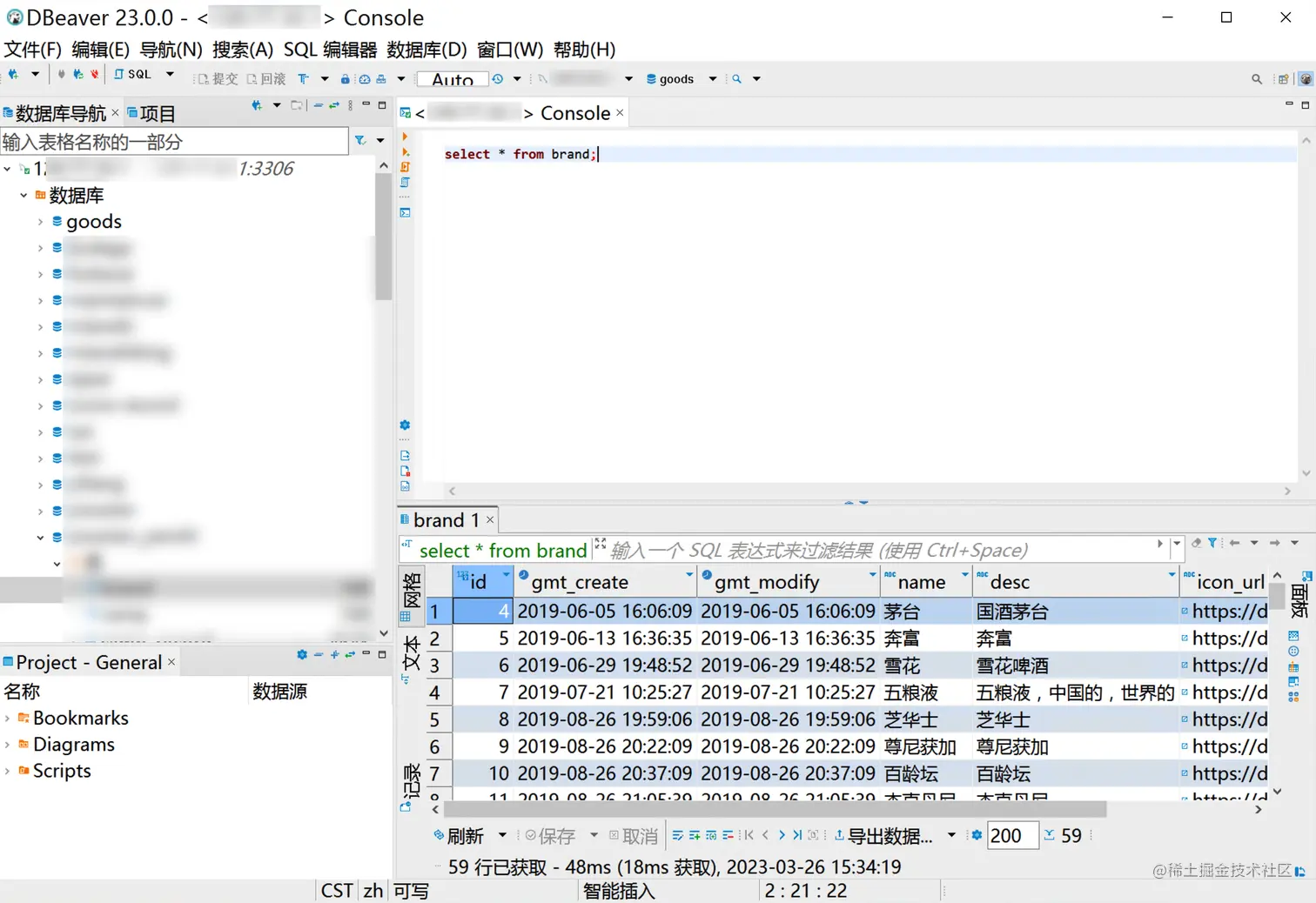Open the 编辑(E) menu

[101, 50]
